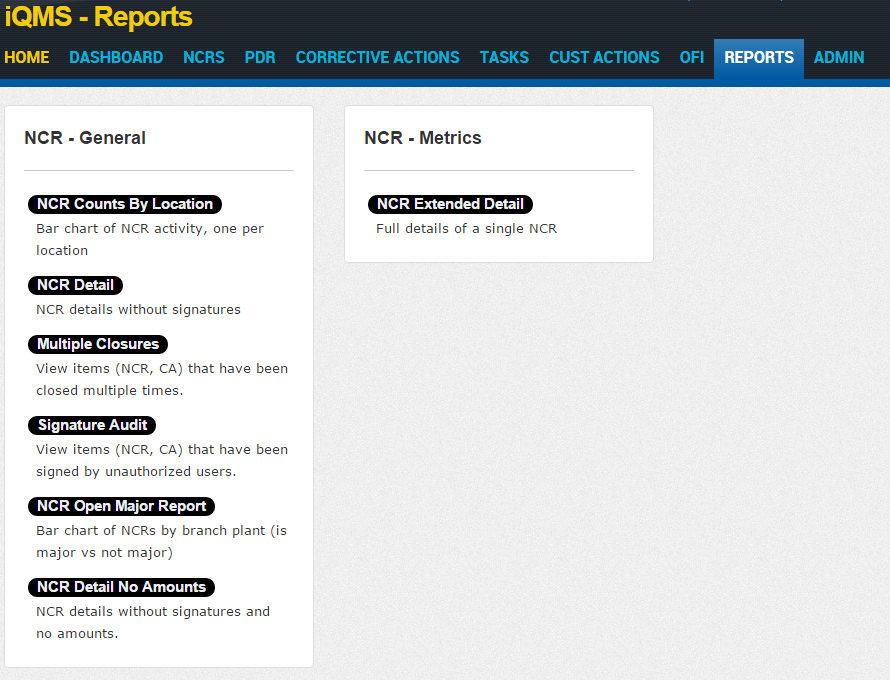890x680 pixels.
Task: Launch the NCR Detail report
Action: click(x=75, y=285)
